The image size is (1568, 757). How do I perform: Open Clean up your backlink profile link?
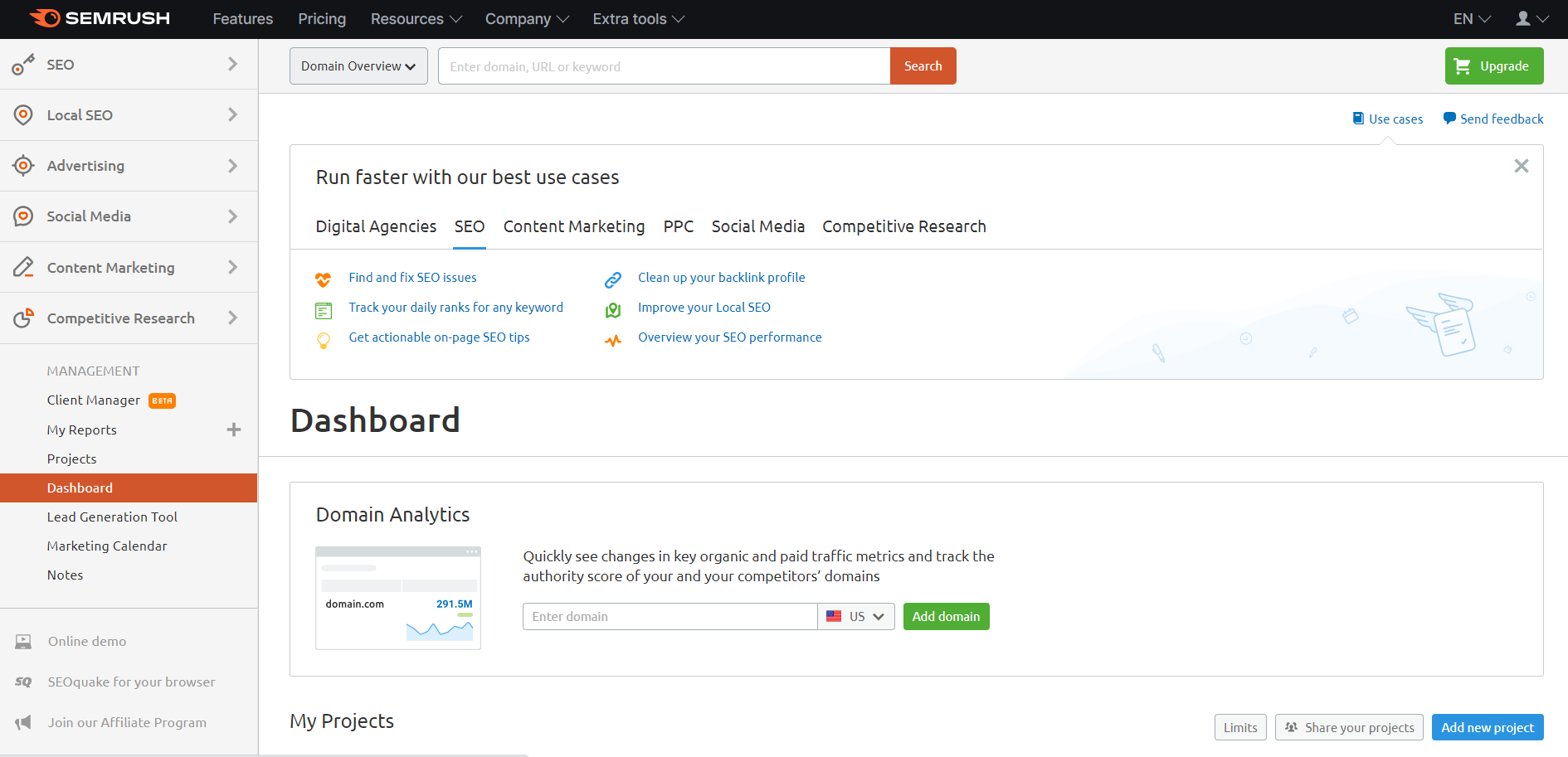(721, 278)
